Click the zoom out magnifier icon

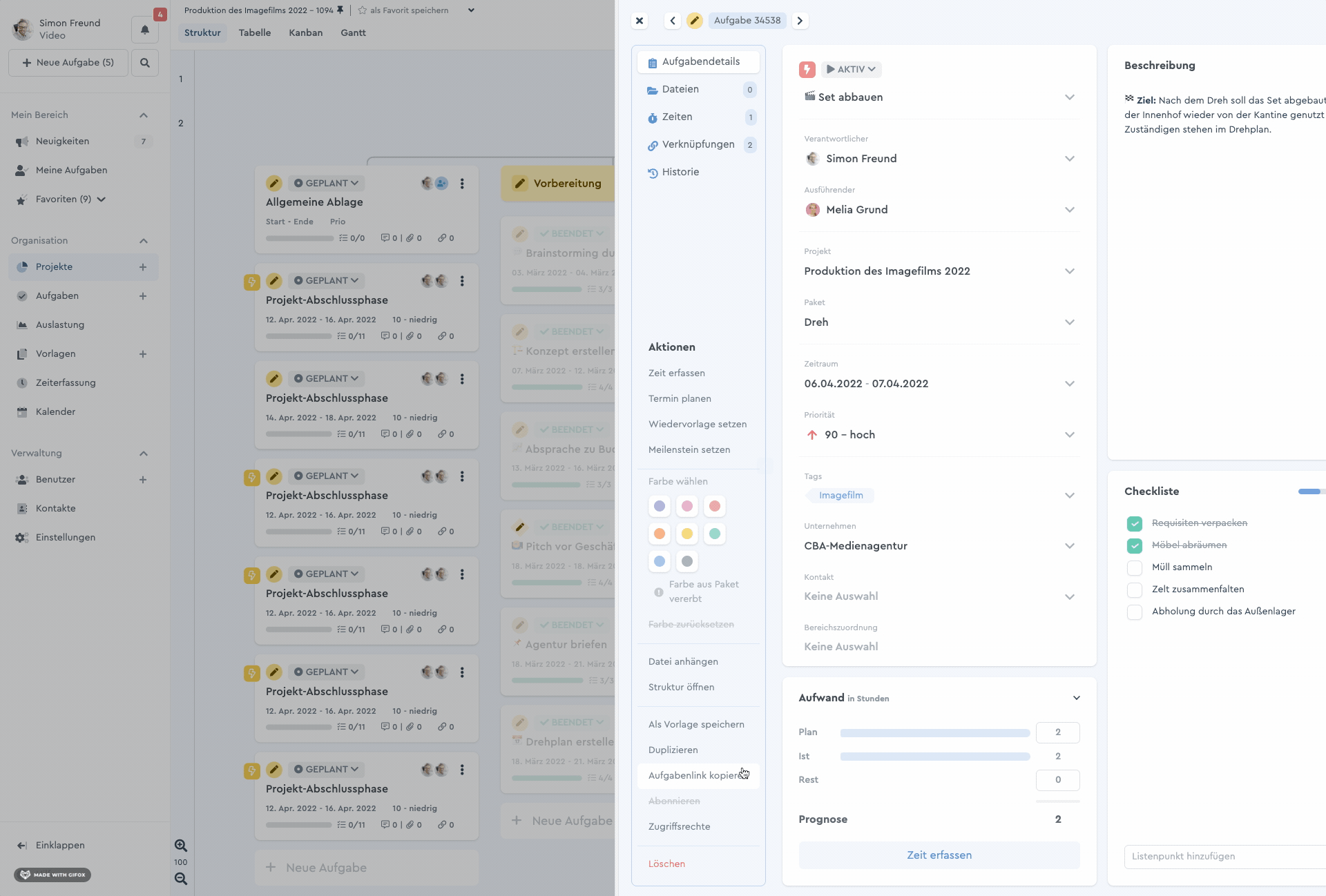181,879
